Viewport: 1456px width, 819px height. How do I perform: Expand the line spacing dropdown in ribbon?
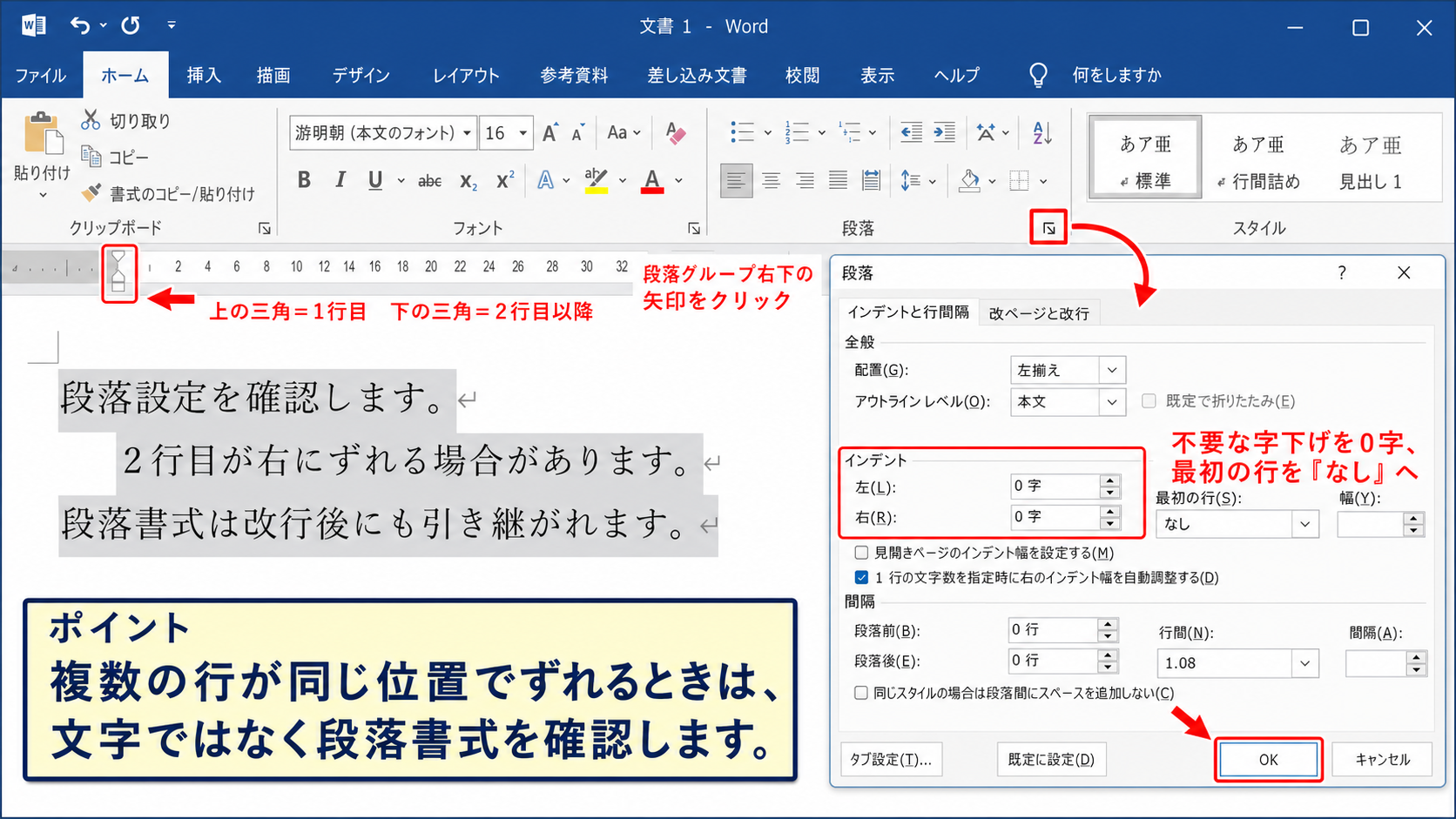click(x=933, y=181)
